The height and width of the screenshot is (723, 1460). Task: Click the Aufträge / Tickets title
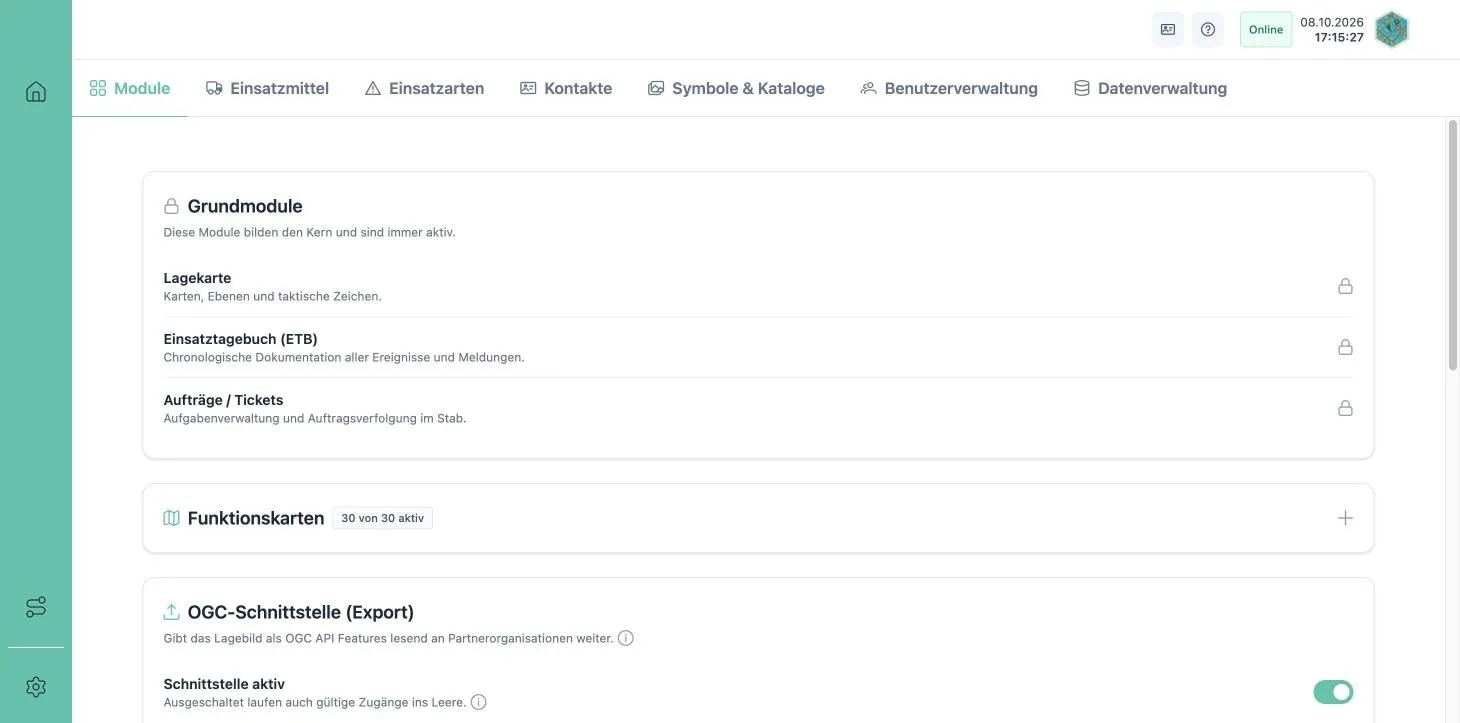(x=223, y=400)
